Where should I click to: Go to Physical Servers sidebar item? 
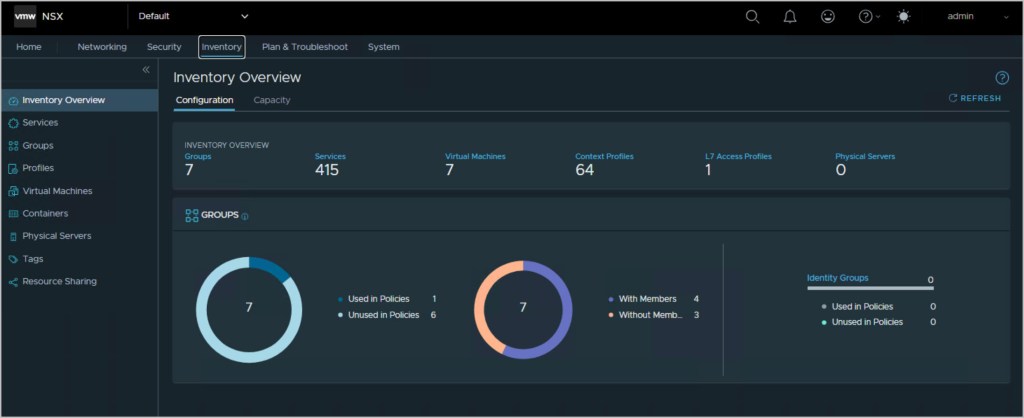click(x=56, y=236)
